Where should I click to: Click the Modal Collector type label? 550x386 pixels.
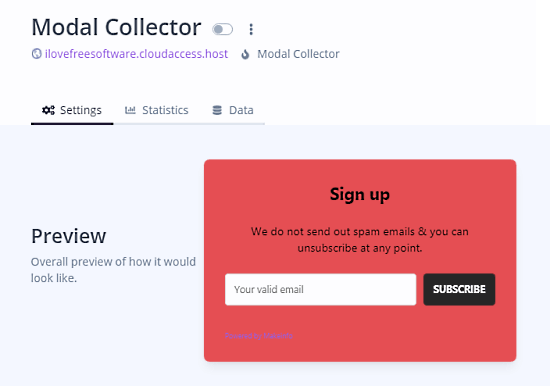(299, 54)
